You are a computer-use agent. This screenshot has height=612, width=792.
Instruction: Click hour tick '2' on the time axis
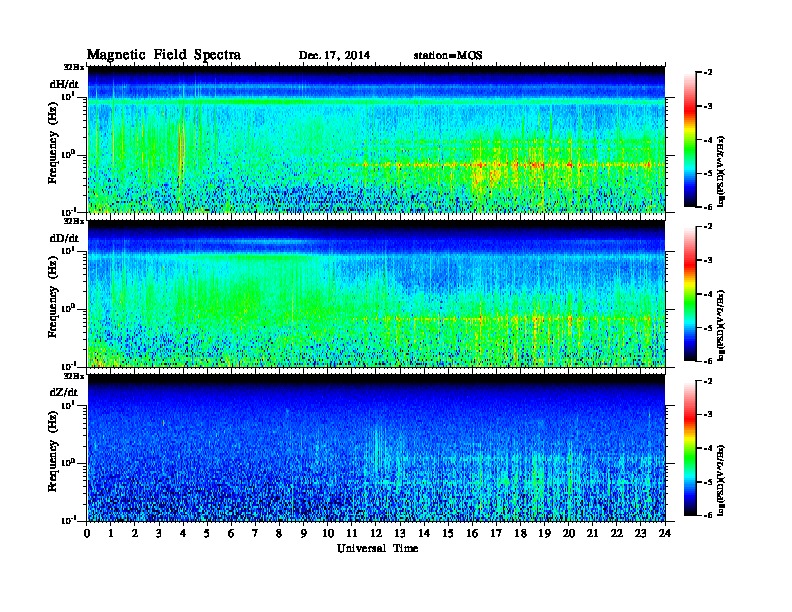[135, 534]
